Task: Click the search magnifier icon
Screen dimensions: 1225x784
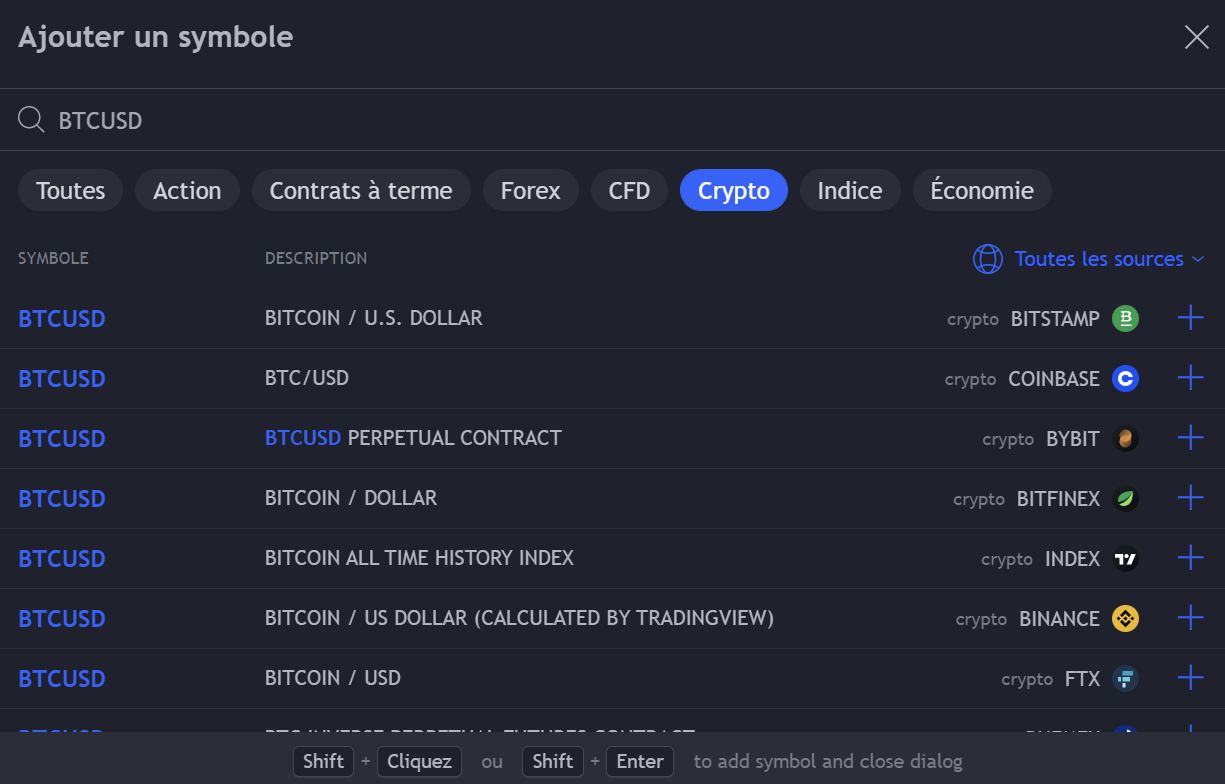Action: [31, 120]
